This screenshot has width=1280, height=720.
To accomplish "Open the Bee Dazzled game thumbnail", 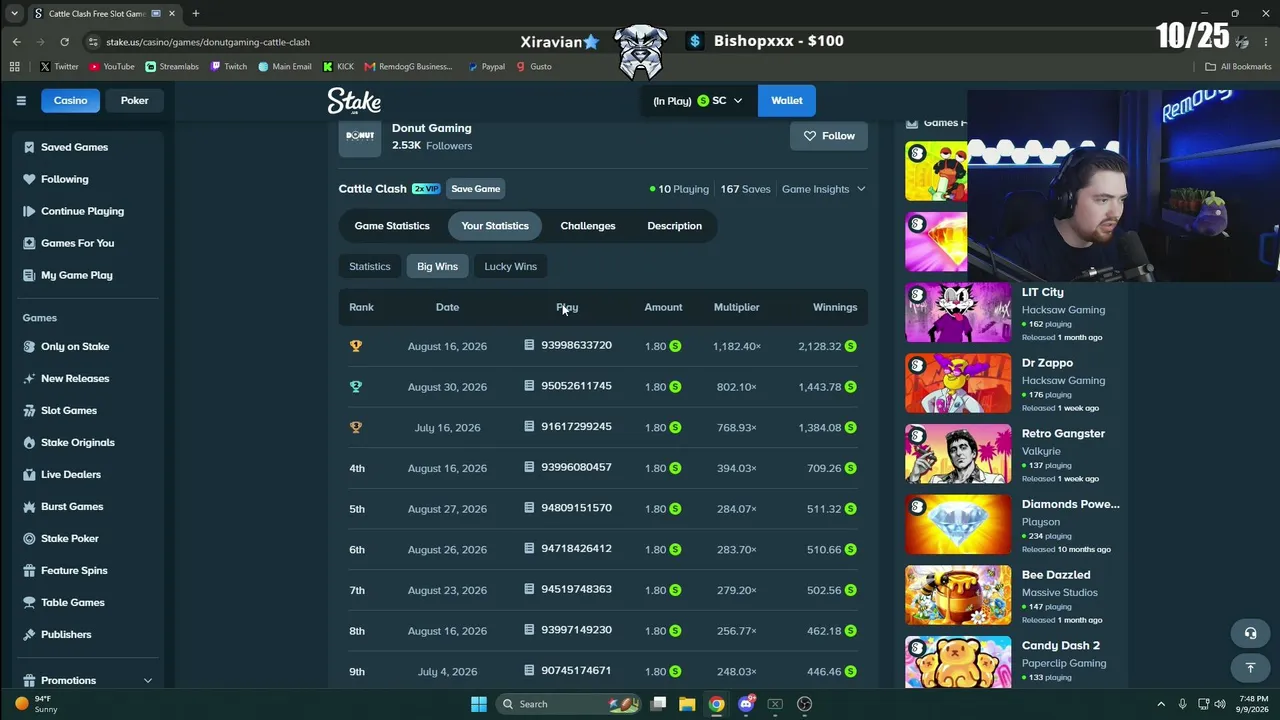I will pos(958,595).
